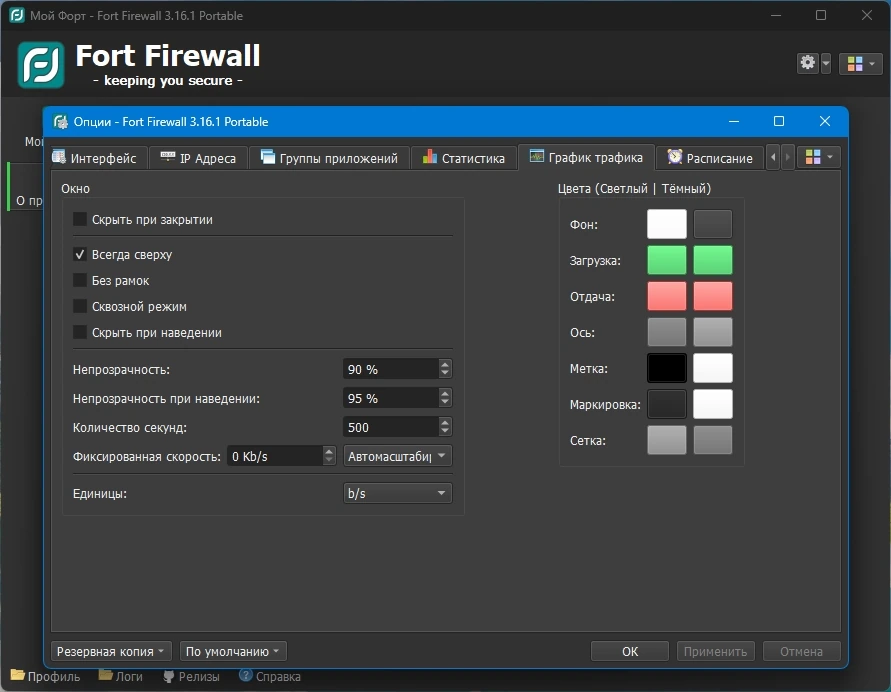Open the Единицы b/s dropdown
Screen dimensions: 891x692
[397, 493]
